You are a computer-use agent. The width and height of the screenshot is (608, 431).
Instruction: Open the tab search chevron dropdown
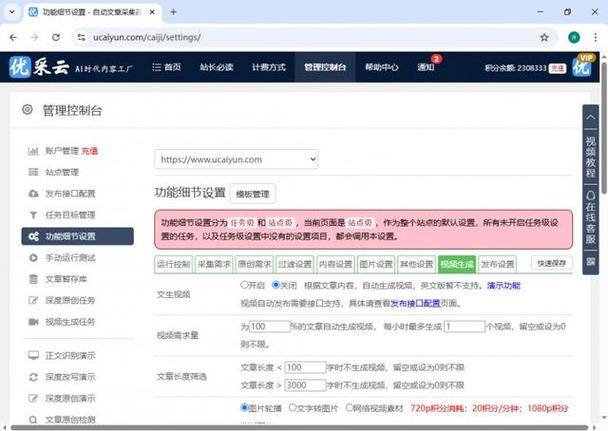click(12, 12)
